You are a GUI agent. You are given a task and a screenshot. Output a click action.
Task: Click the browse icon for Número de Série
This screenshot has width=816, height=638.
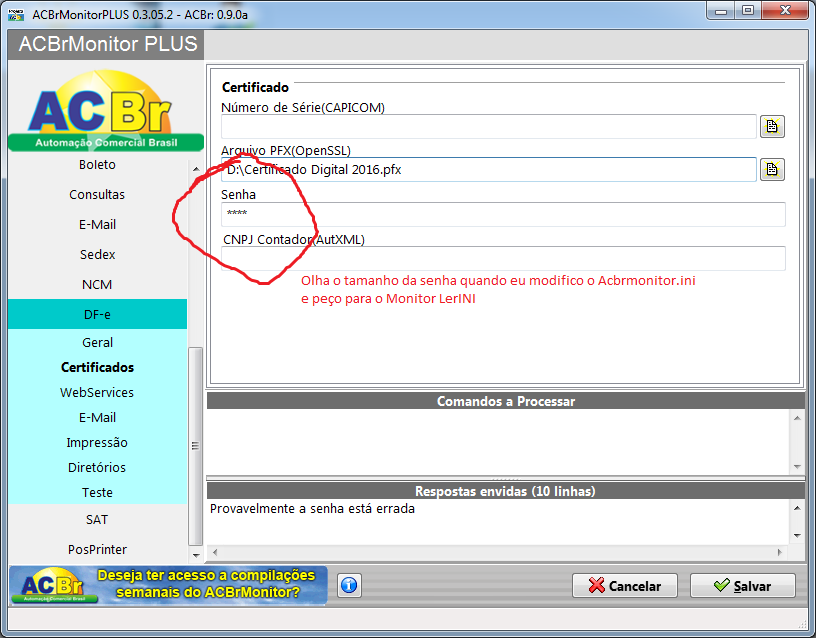772,126
